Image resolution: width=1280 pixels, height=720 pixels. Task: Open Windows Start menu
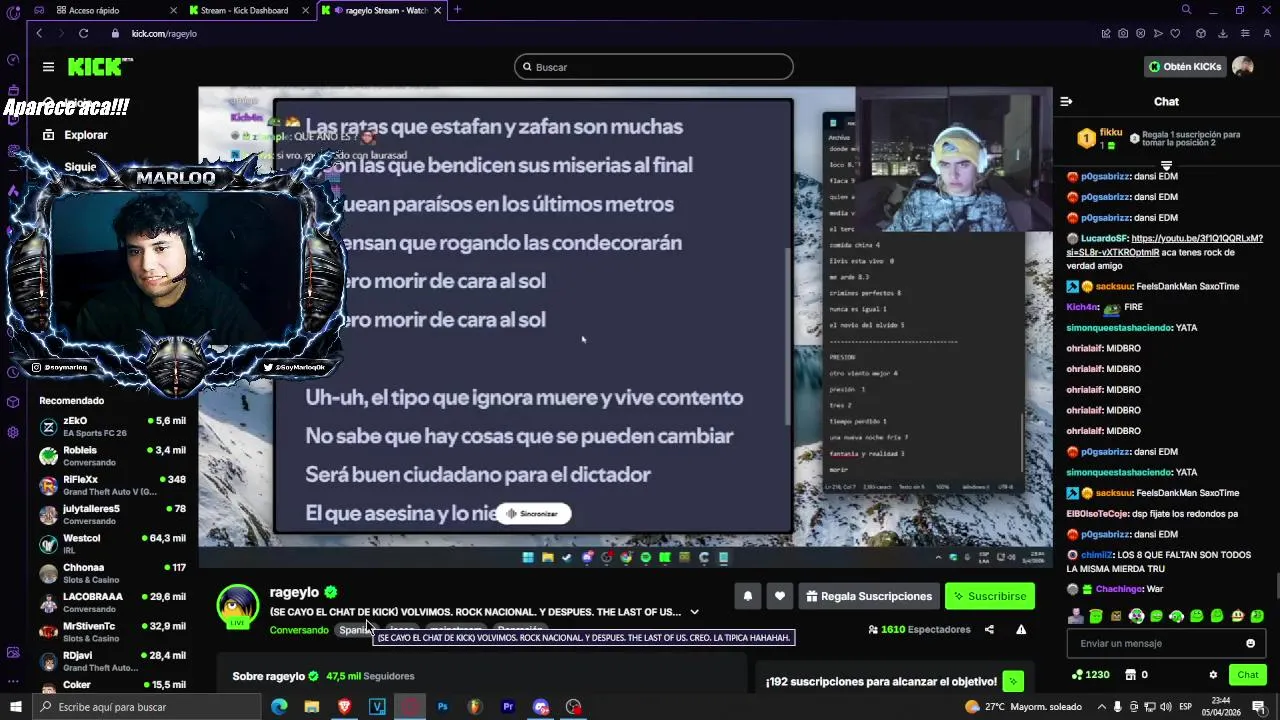pos(15,707)
